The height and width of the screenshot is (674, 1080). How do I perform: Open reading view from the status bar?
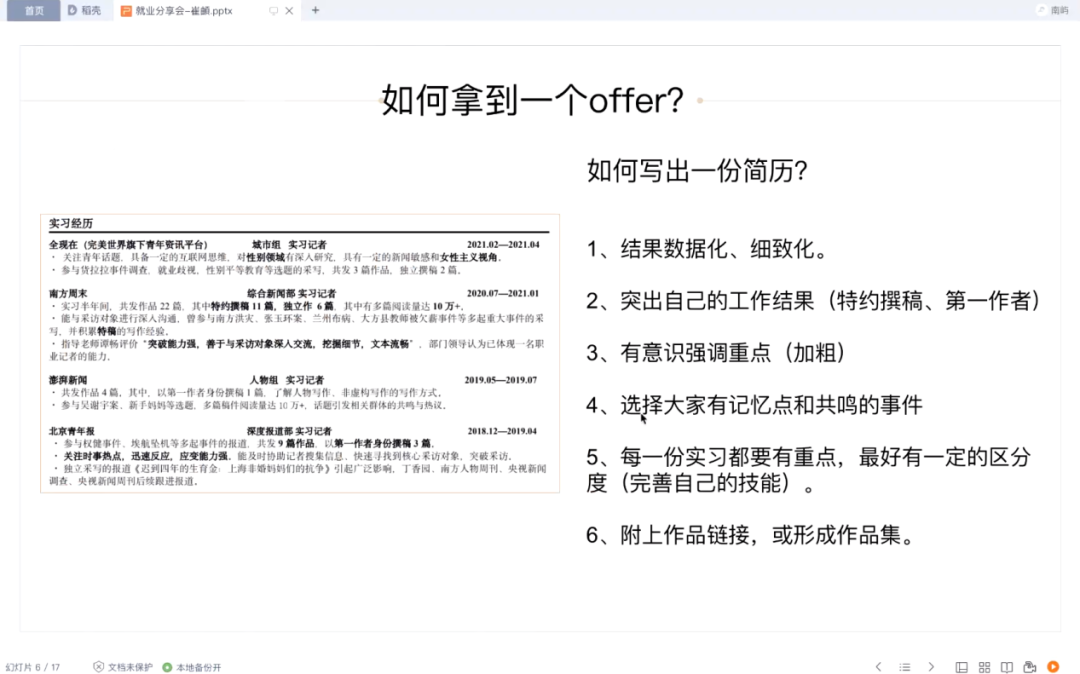[x=1008, y=667]
